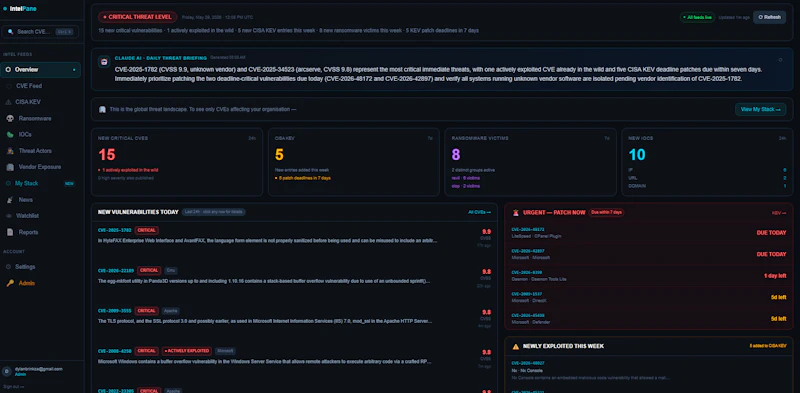Viewport: 800px width, 393px height.
Task: Open the CVE-2025-1782 vulnerability row
Action: pyautogui.click(x=294, y=238)
